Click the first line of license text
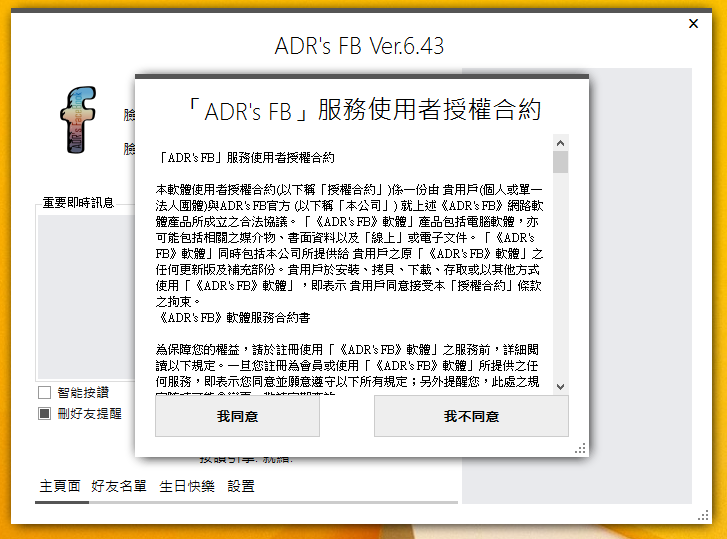The width and height of the screenshot is (727, 539). tap(245, 158)
